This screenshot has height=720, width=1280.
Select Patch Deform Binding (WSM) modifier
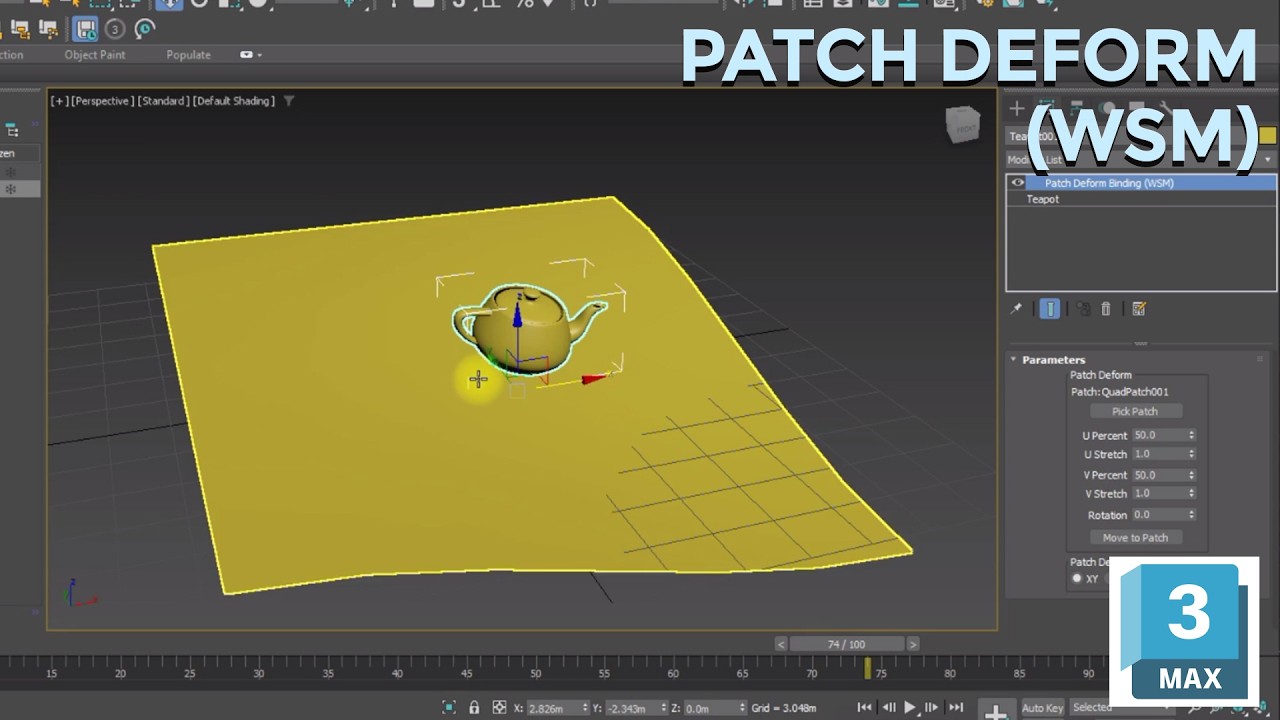click(1109, 183)
